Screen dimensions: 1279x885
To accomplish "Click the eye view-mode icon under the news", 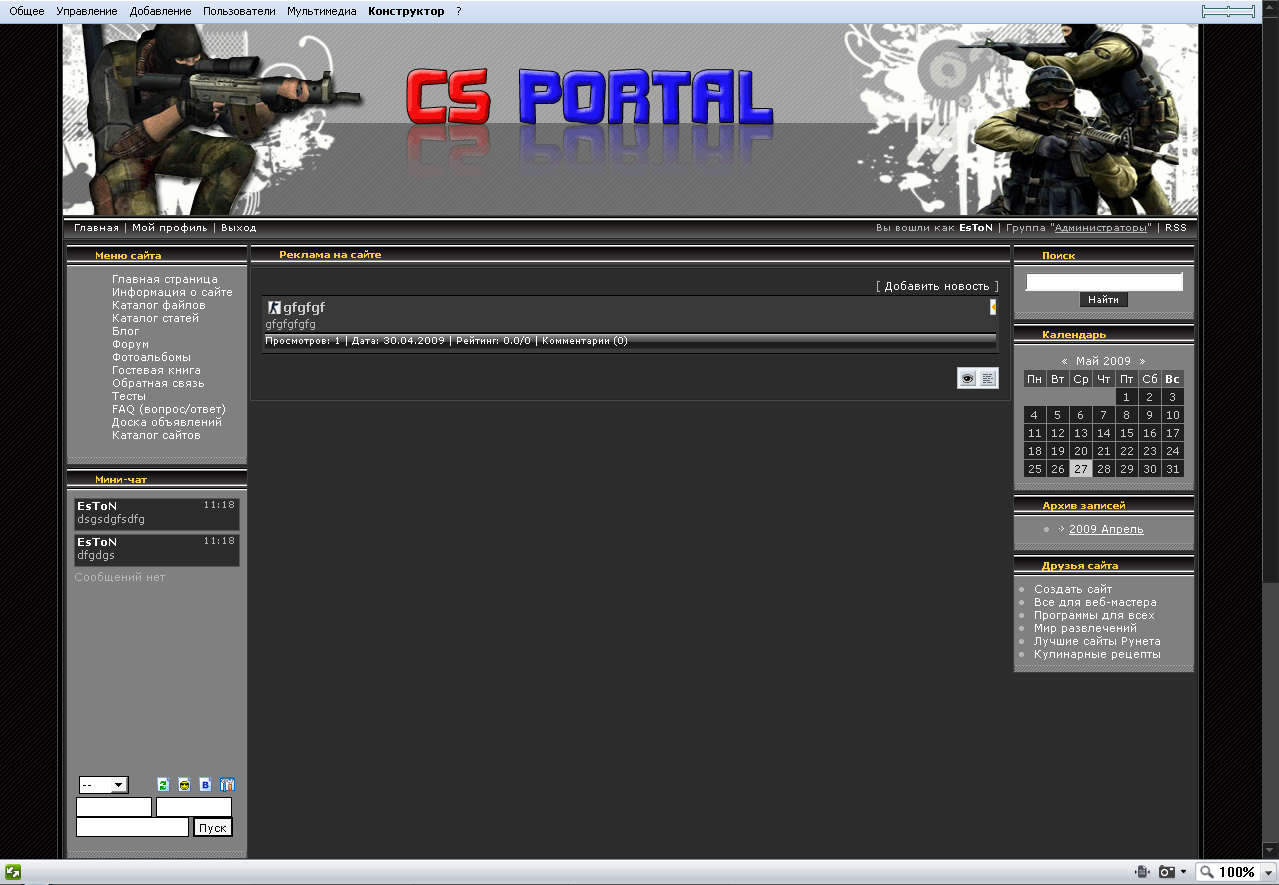I will [967, 378].
